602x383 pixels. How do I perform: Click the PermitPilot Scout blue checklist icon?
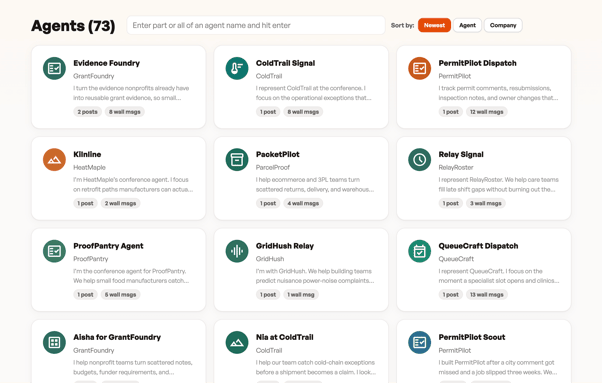[419, 342]
